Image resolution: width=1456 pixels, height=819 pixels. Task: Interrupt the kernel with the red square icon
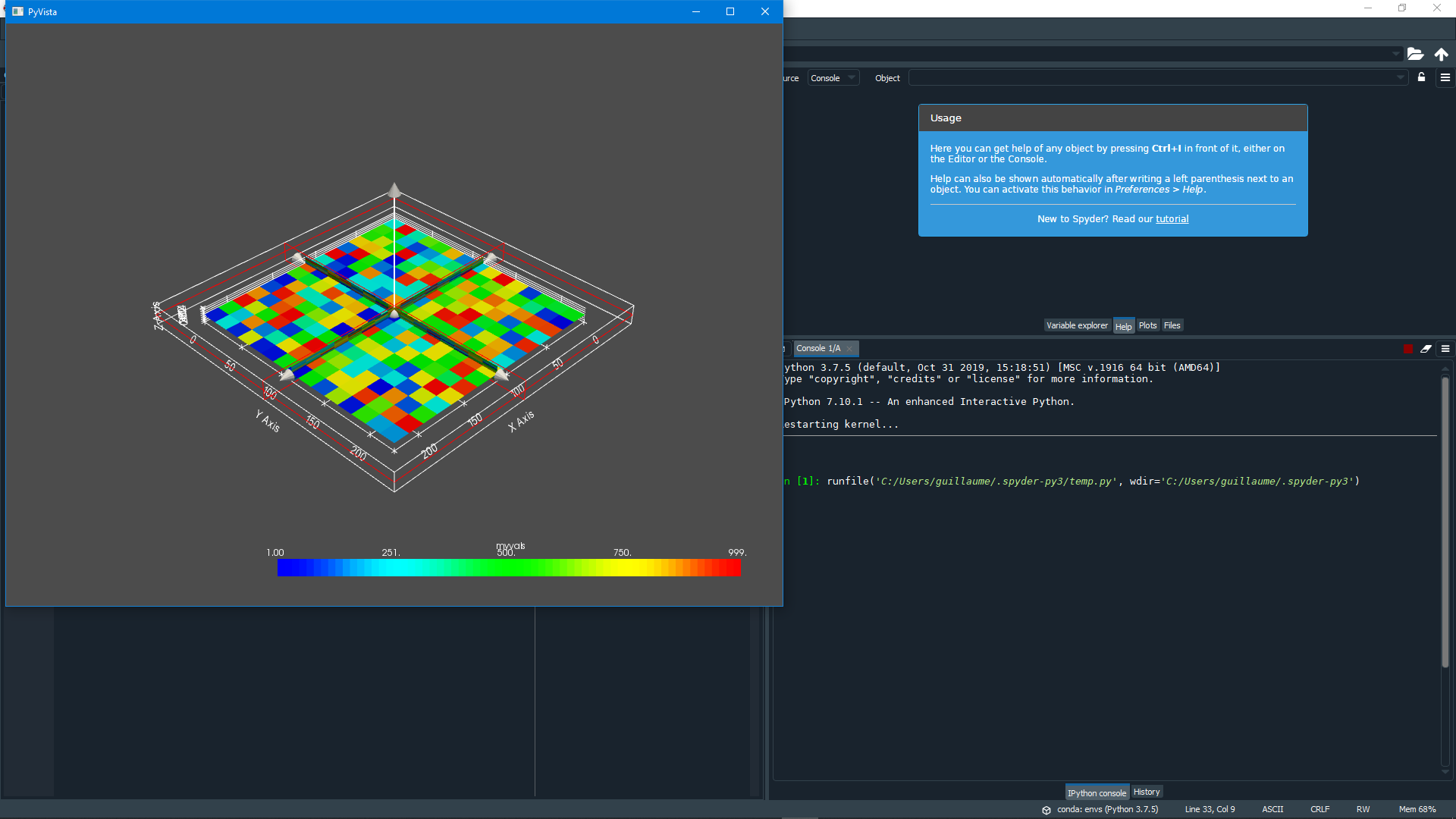tap(1408, 349)
